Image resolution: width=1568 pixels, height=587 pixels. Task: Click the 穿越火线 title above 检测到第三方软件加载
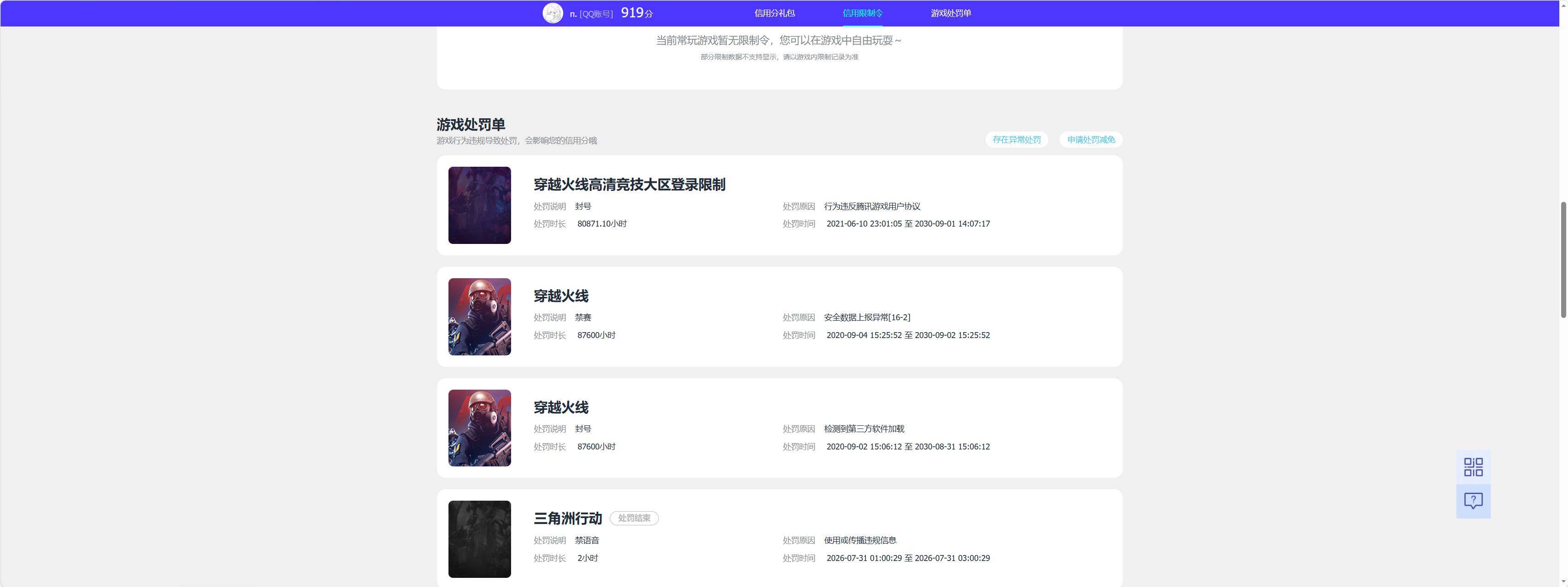pos(561,407)
